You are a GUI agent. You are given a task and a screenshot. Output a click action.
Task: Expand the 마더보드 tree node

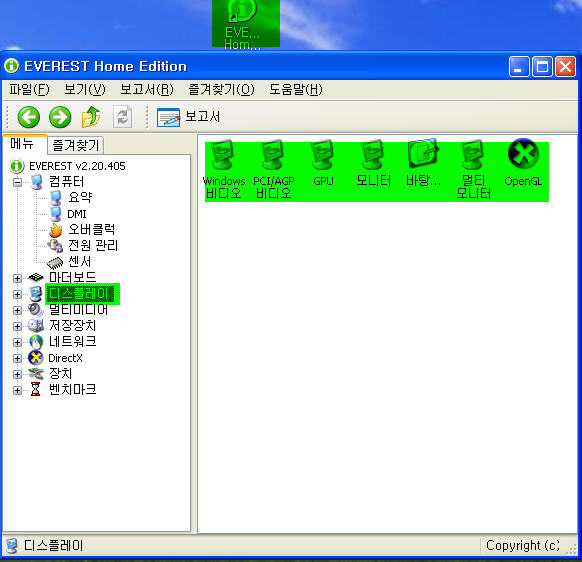click(17, 278)
